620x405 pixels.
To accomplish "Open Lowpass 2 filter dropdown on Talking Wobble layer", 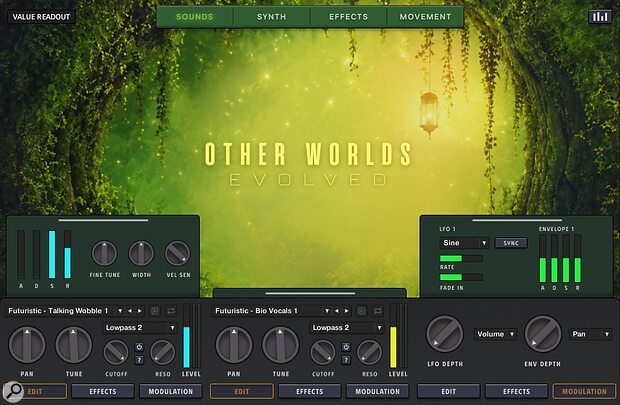I will 140,328.
